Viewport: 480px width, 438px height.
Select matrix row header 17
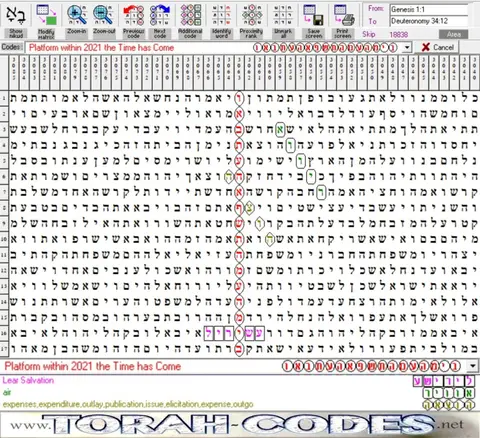[4, 349]
